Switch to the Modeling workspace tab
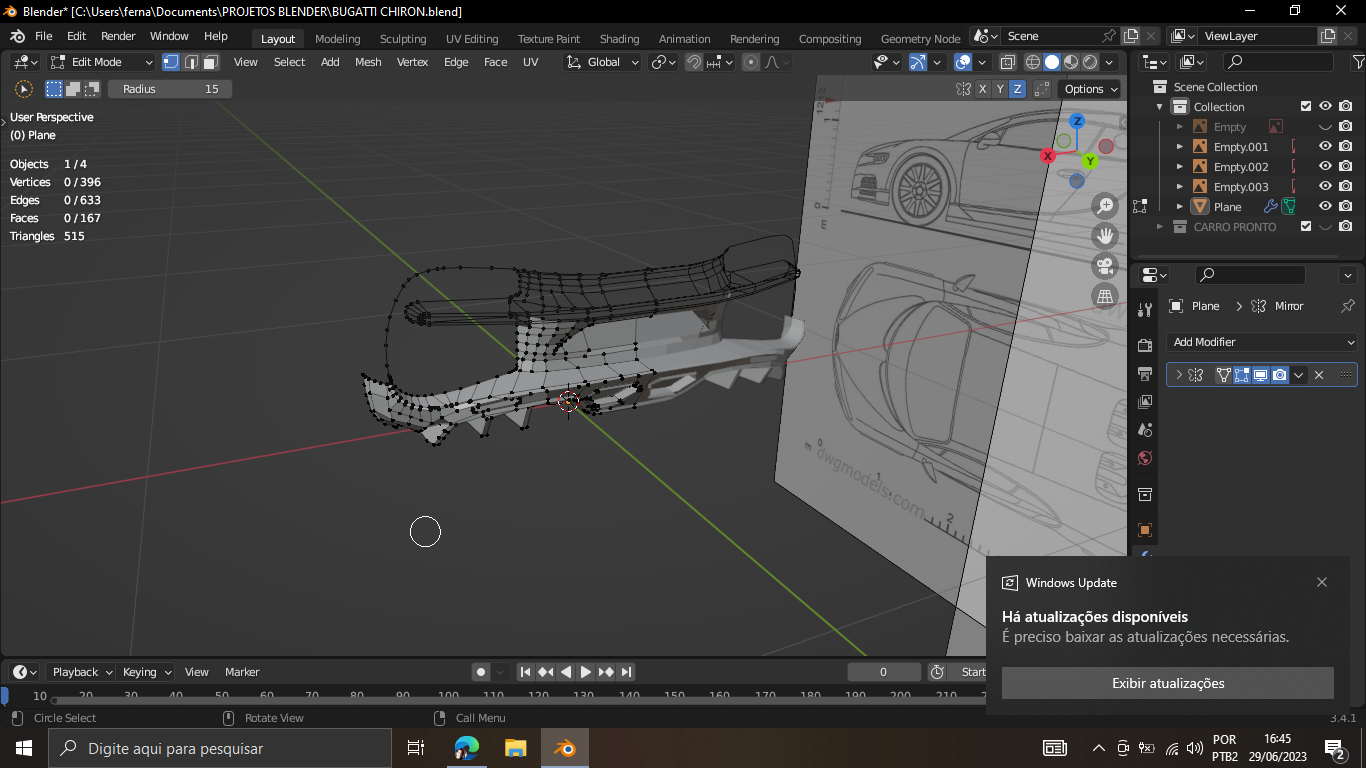The width and height of the screenshot is (1366, 768). tap(337, 39)
